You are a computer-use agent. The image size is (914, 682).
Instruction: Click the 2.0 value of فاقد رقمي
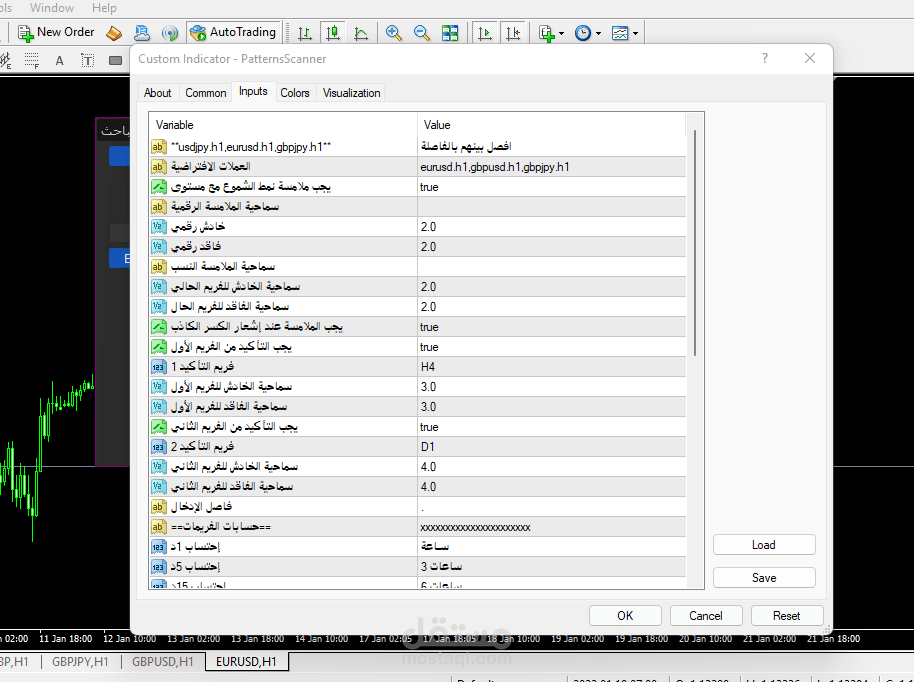coord(551,247)
